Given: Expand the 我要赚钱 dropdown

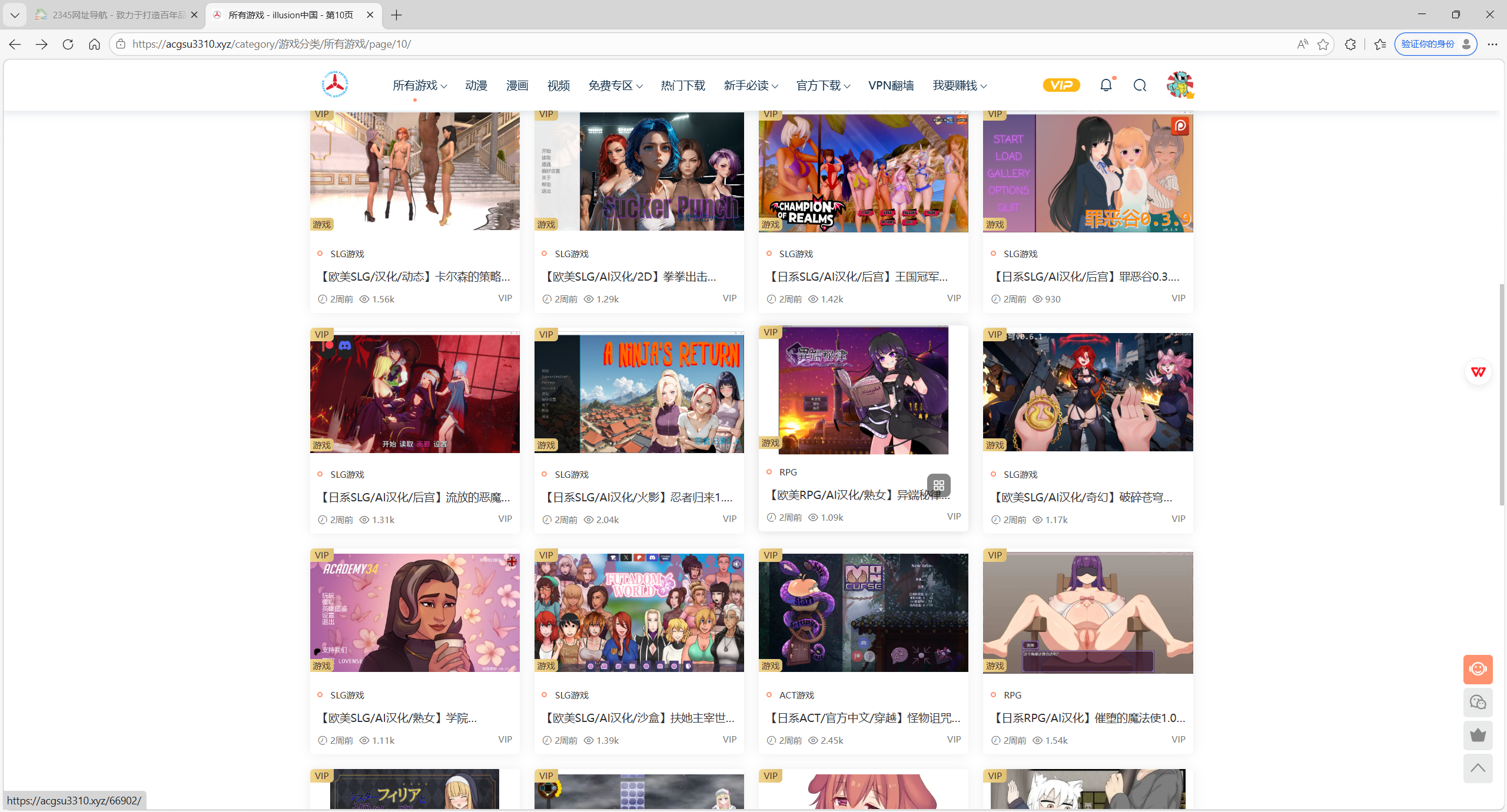Looking at the screenshot, I should [x=960, y=85].
